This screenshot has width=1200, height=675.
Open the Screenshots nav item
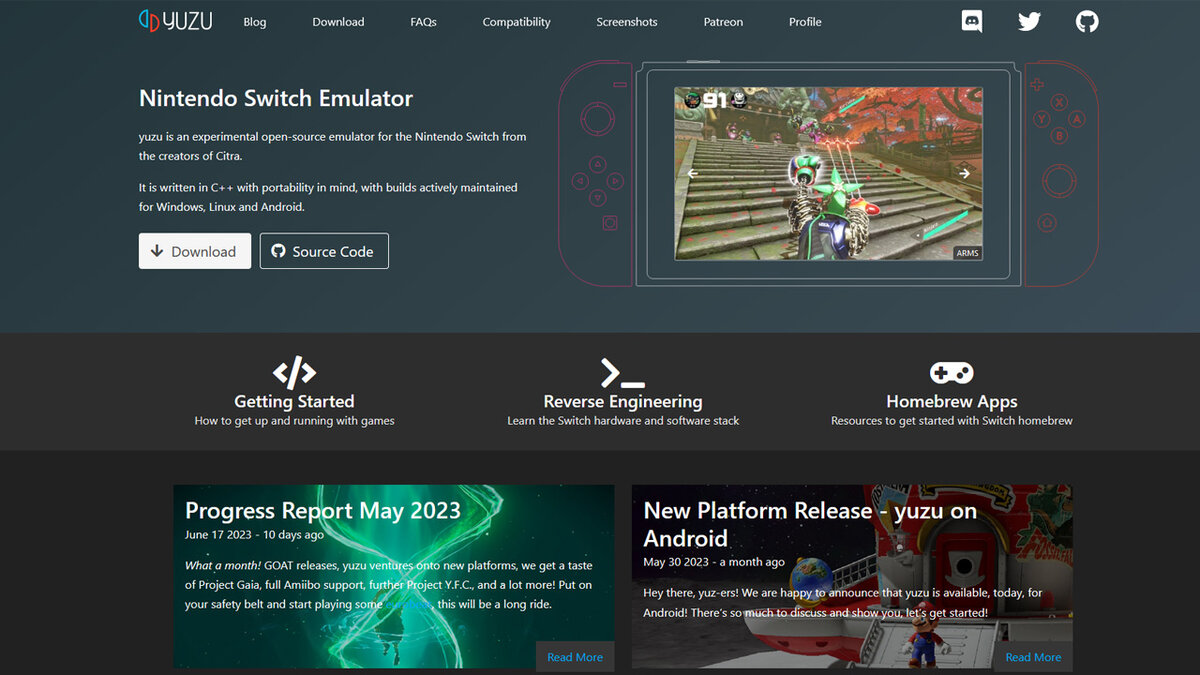click(x=627, y=22)
